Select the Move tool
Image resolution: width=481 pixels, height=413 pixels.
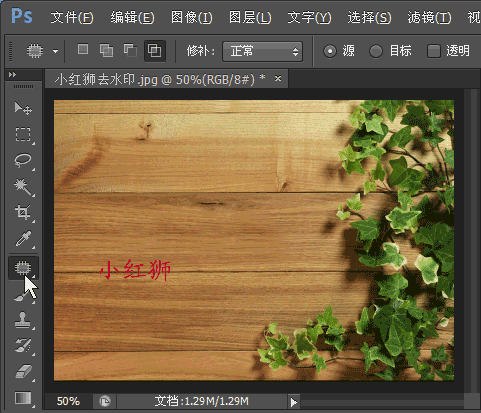click(x=23, y=108)
